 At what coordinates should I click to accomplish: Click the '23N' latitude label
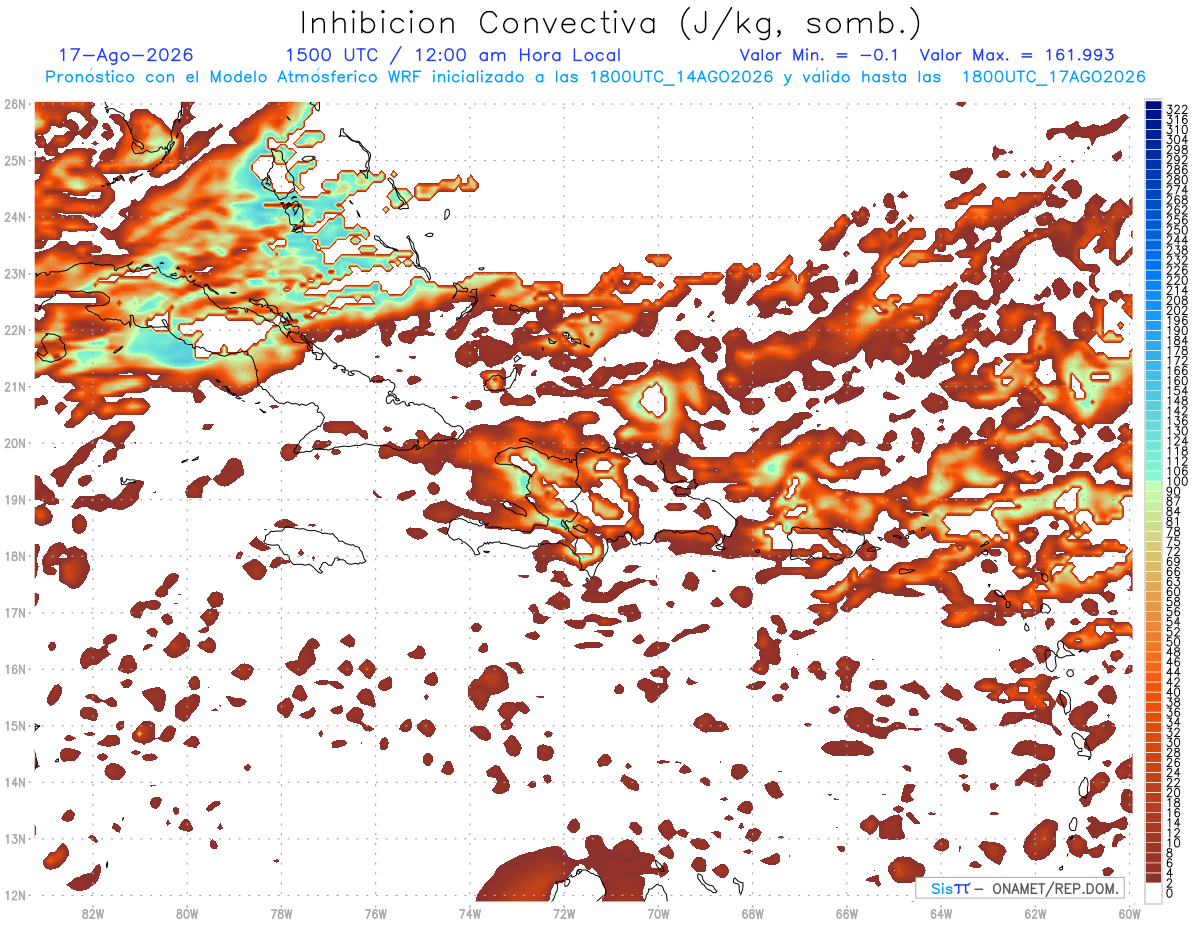point(14,273)
